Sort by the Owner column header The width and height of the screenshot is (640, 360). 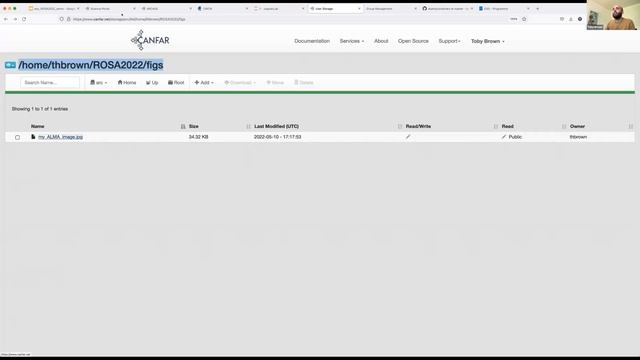coord(577,126)
